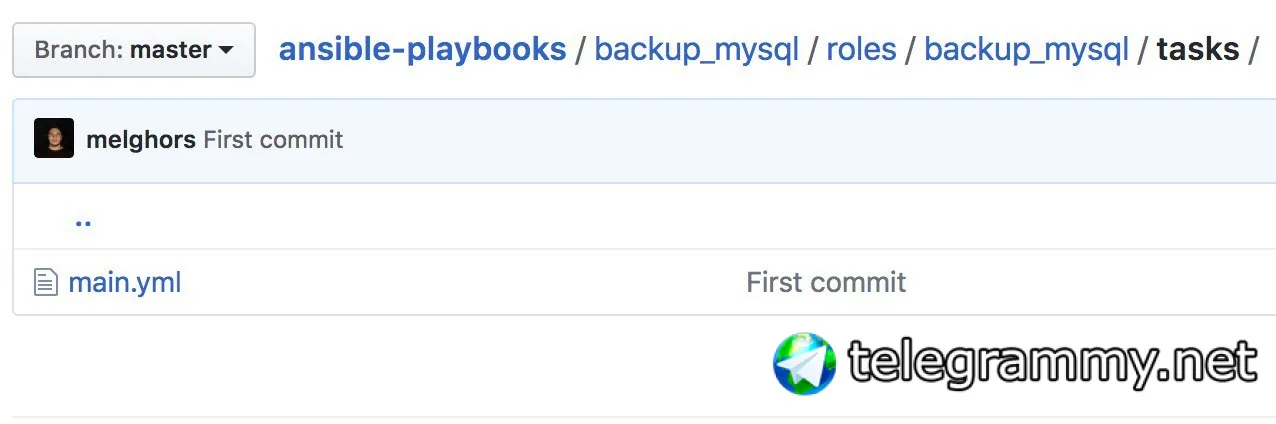
Task: Go up via the '..' parent directory link
Action: 83,221
